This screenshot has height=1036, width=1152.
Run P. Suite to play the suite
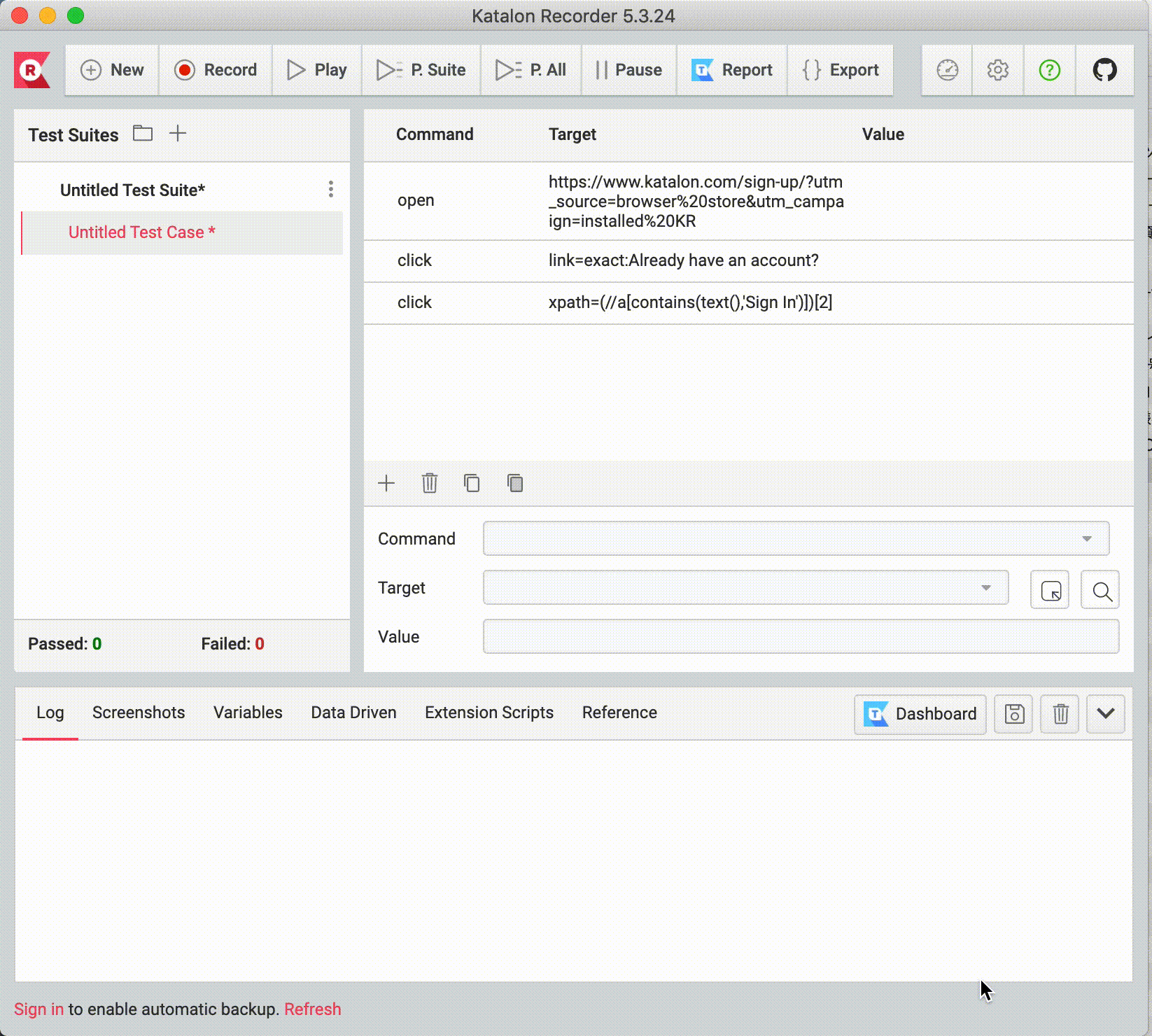421,70
